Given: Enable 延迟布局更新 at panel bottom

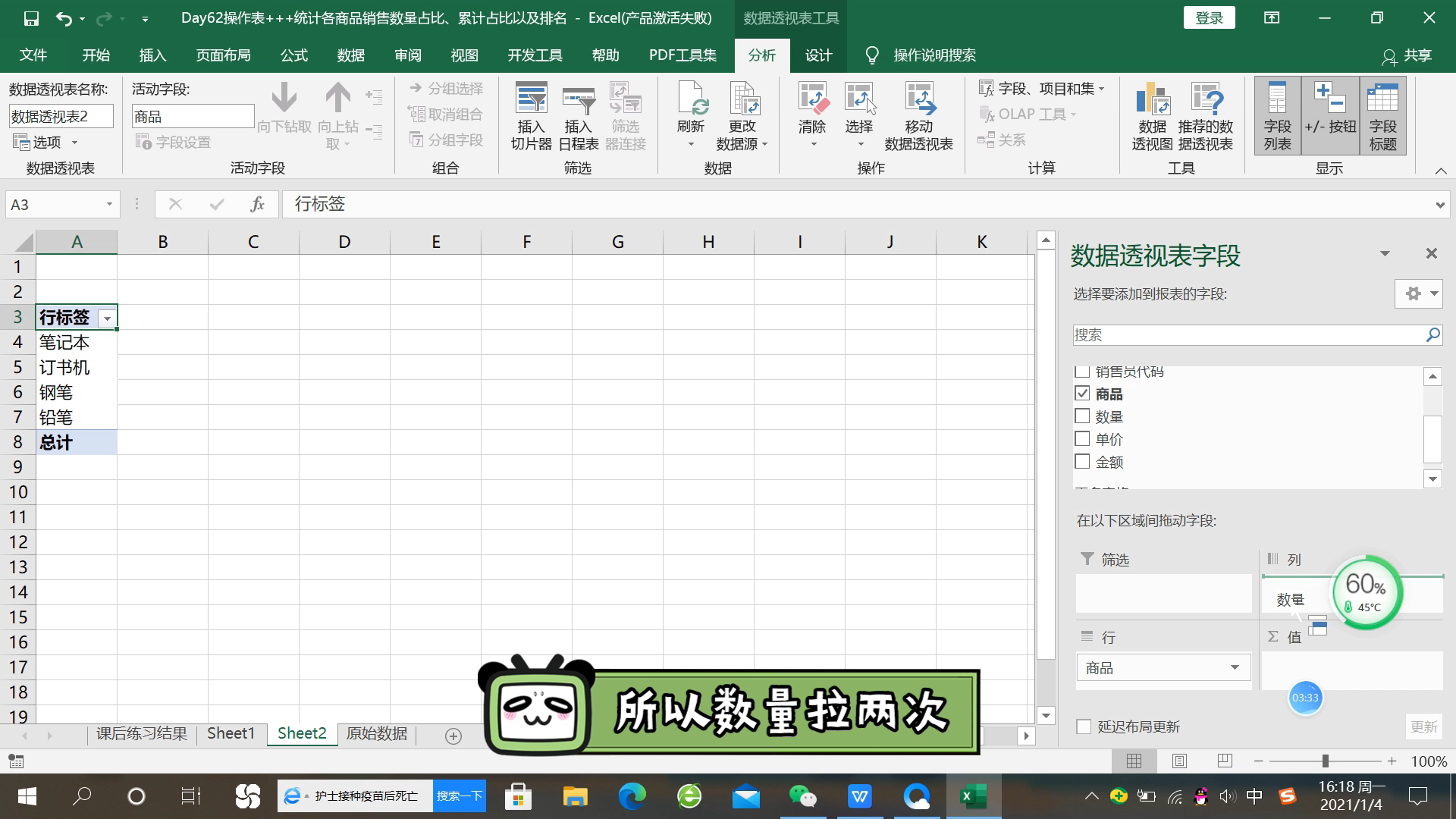Looking at the screenshot, I should tap(1082, 726).
